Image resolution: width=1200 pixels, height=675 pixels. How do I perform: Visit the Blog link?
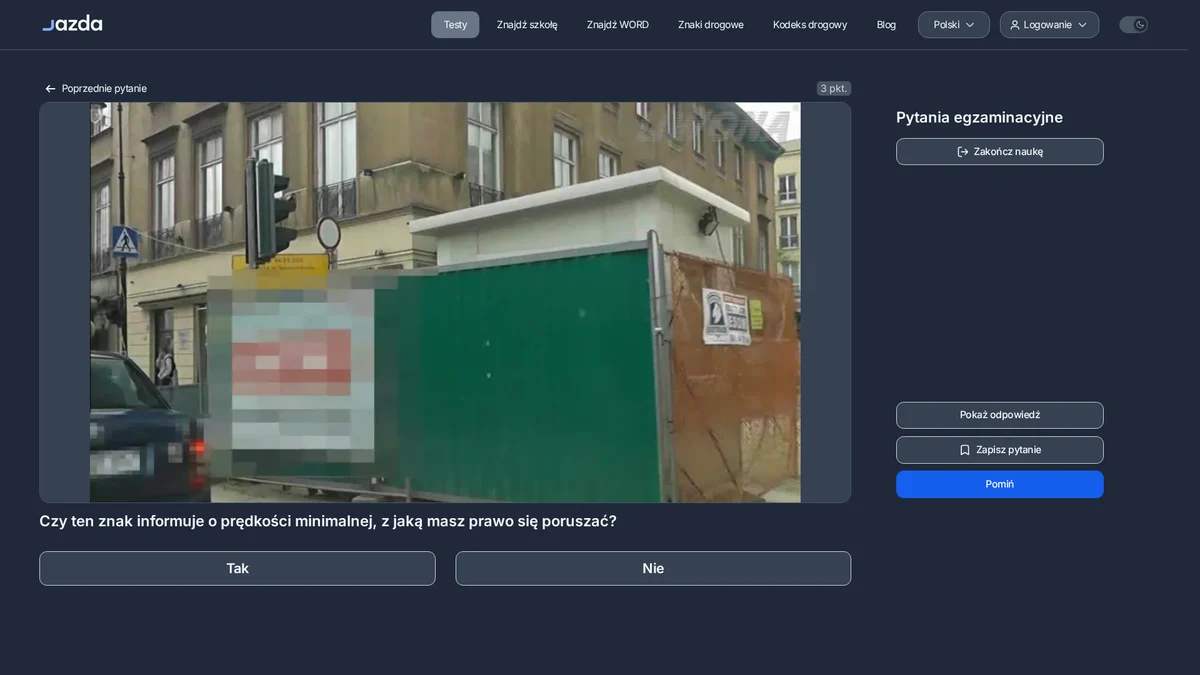[x=886, y=25]
